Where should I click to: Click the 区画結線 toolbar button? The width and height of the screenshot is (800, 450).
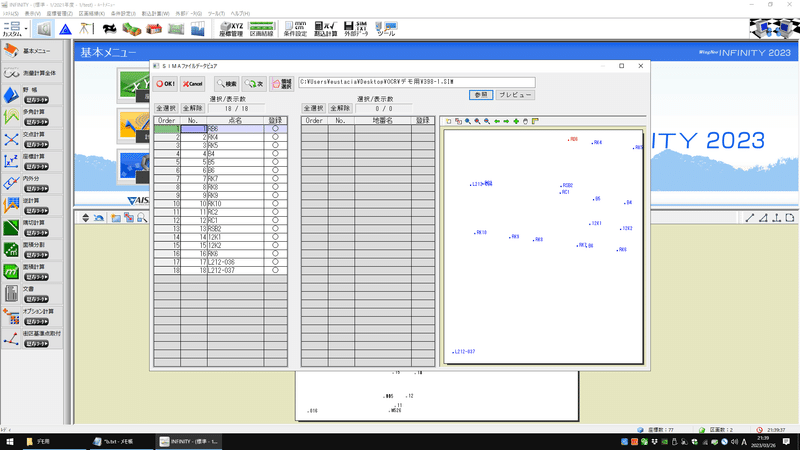tap(261, 29)
